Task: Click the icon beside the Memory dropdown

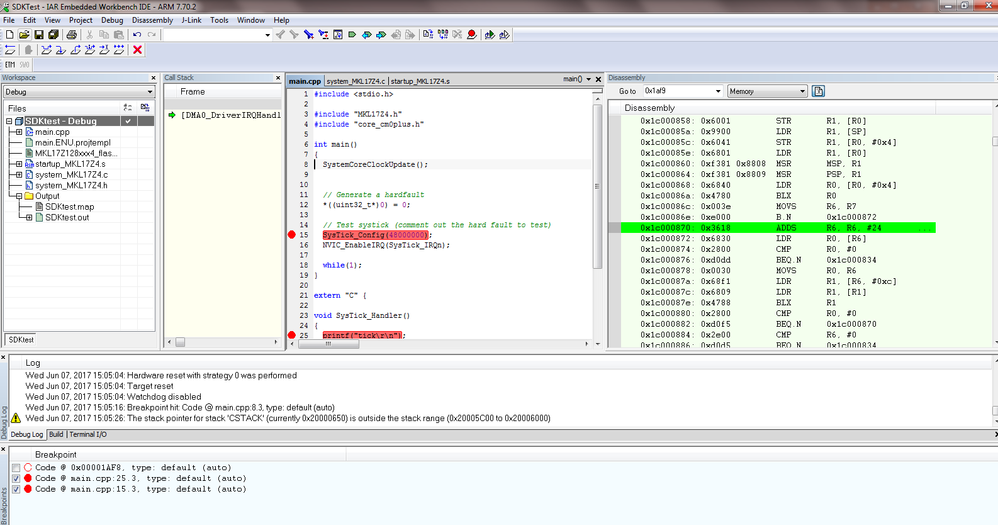Action: [x=818, y=91]
